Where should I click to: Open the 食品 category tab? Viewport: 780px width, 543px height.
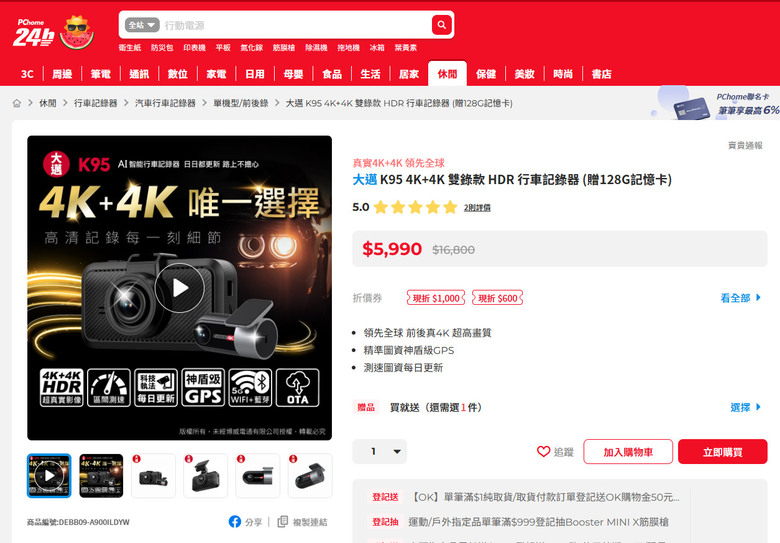(332, 74)
